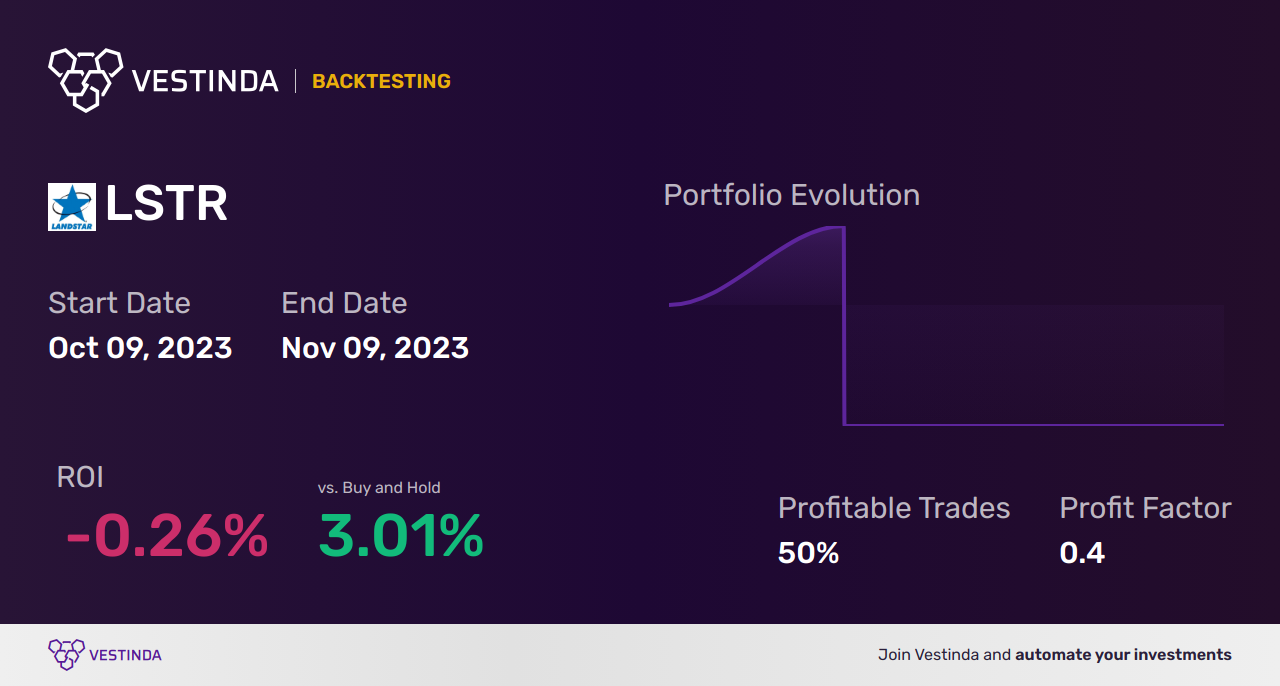Screen dimensions: 1280x686
Task: Click the -0.26% ROI value
Action: click(x=167, y=536)
